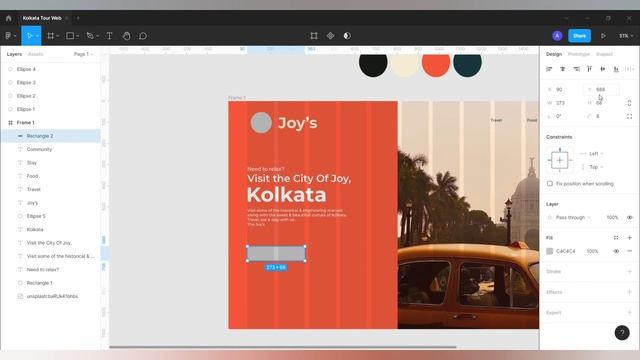Click the Share button
The width and height of the screenshot is (640, 360).
580,36
